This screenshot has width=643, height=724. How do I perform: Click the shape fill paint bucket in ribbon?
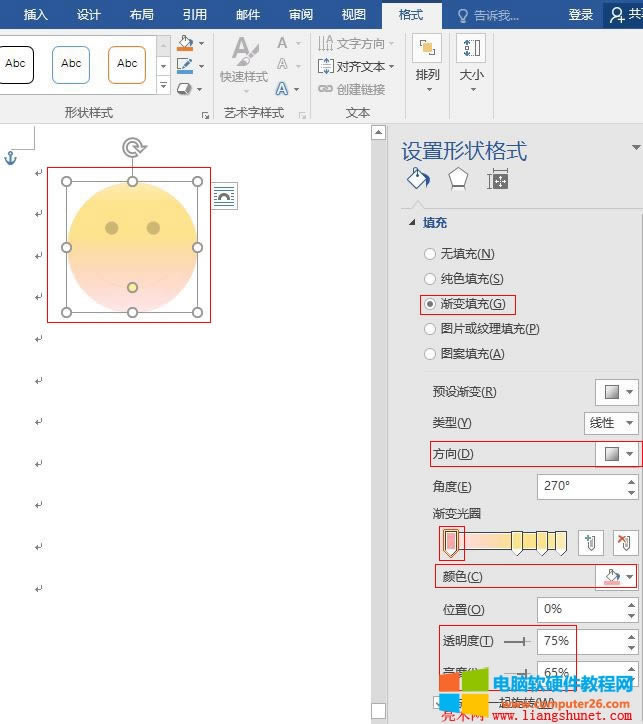185,44
